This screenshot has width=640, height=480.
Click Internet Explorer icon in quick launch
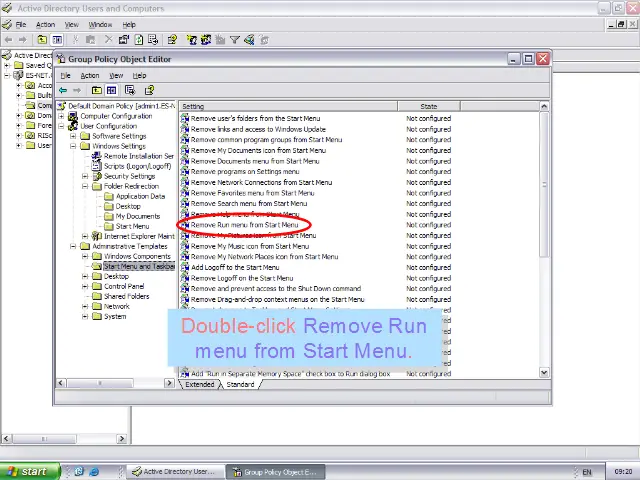94,471
